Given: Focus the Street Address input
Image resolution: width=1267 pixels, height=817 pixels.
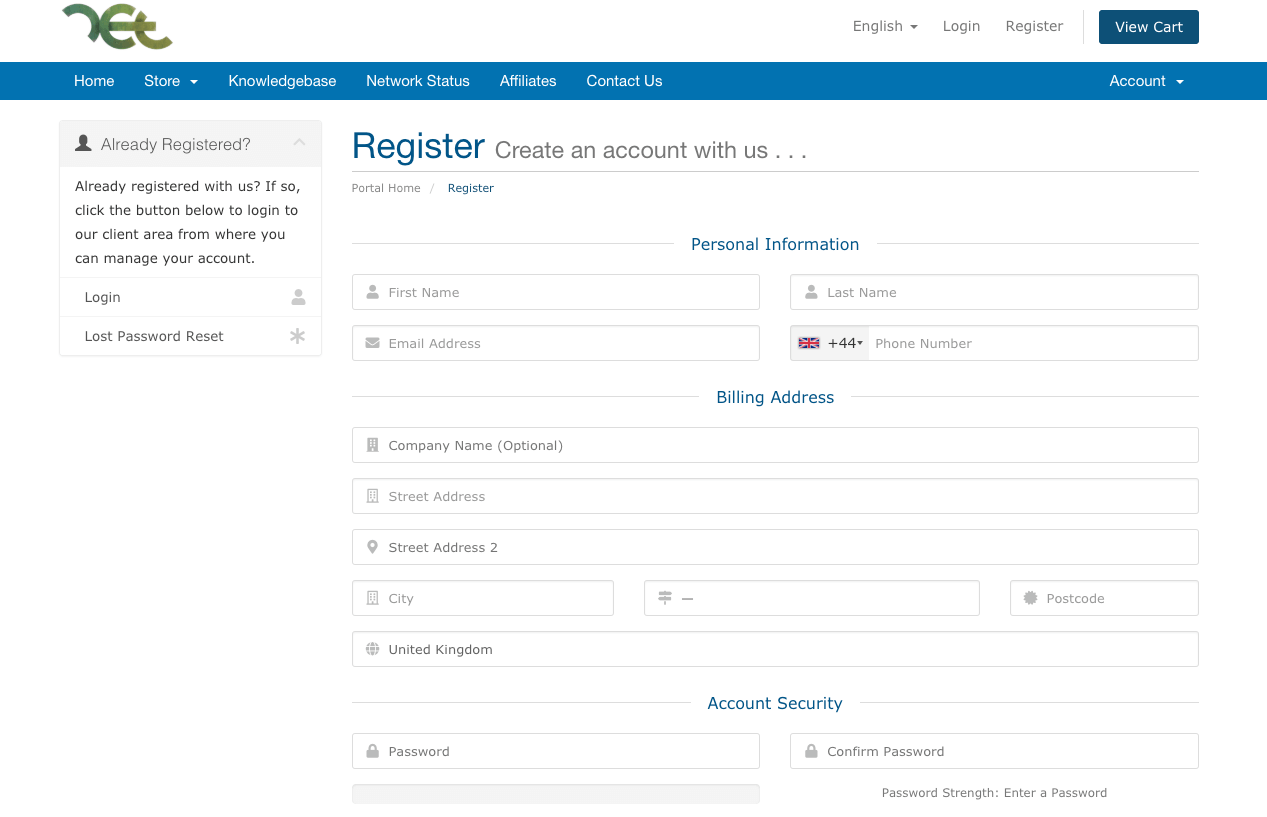Looking at the screenshot, I should (x=775, y=496).
